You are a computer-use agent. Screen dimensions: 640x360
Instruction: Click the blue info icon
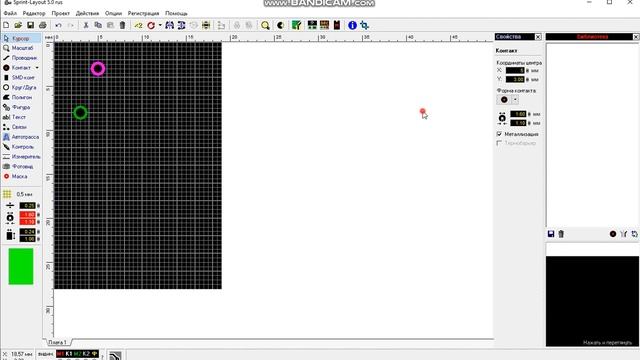point(352,25)
